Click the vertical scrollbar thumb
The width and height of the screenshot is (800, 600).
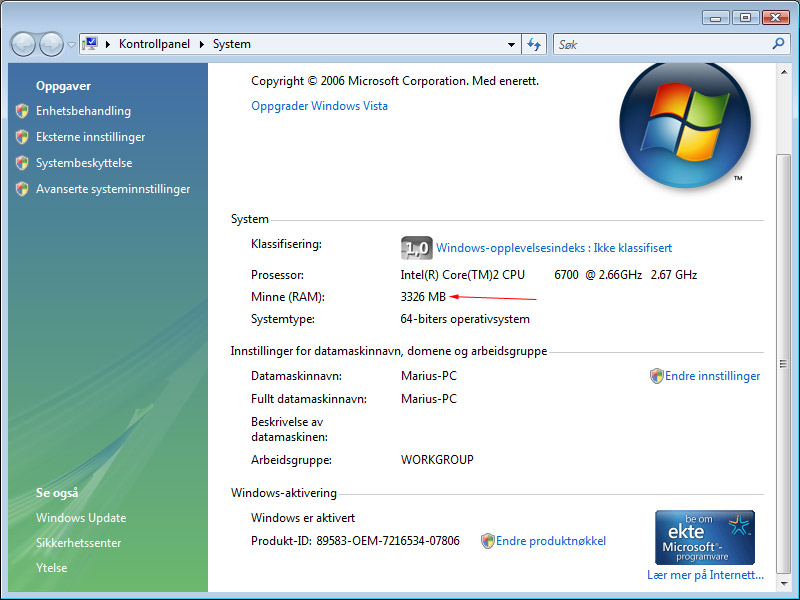[784, 363]
